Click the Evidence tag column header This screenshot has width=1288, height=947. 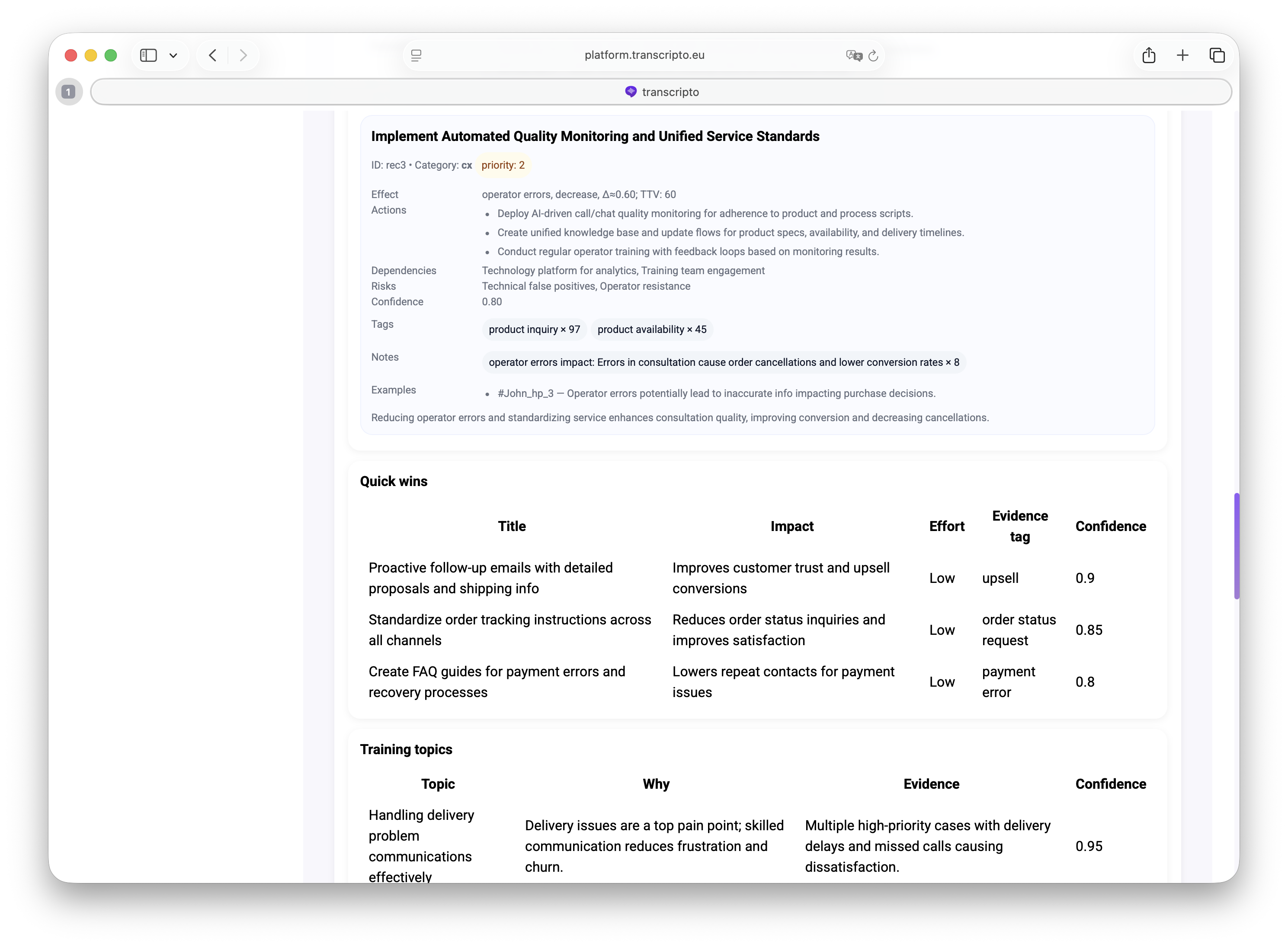pyautogui.click(x=1019, y=526)
